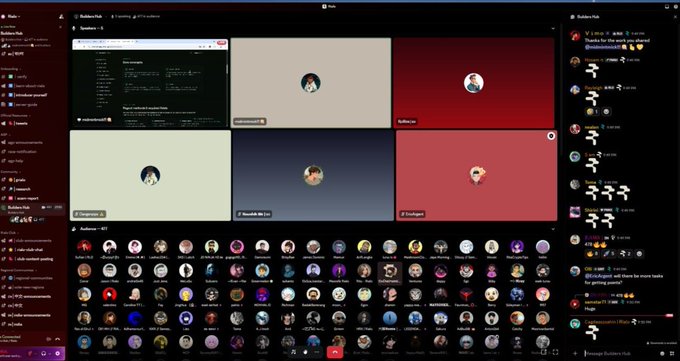The image size is (680, 361).
Task: Select the dark red speaker tile top right
Action: click(474, 83)
